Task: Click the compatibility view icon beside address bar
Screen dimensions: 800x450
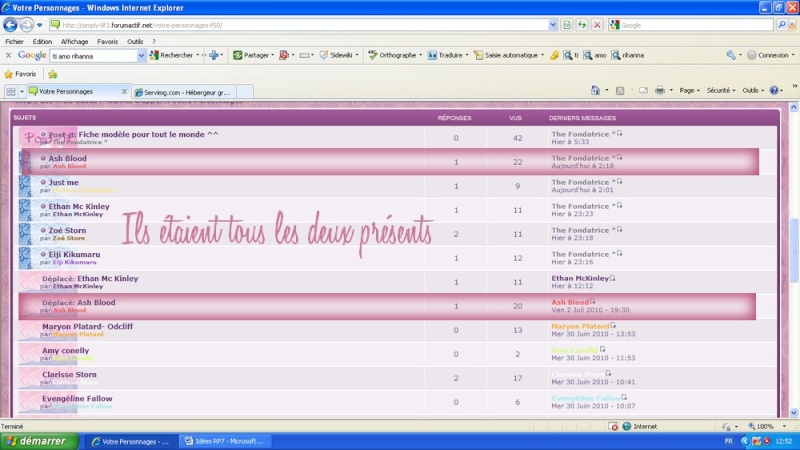Action: pyautogui.click(x=567, y=25)
